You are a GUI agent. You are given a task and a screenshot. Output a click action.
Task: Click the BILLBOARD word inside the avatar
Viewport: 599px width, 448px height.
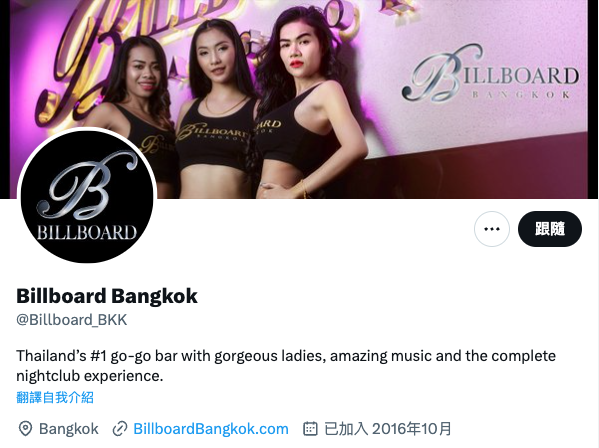click(x=87, y=233)
